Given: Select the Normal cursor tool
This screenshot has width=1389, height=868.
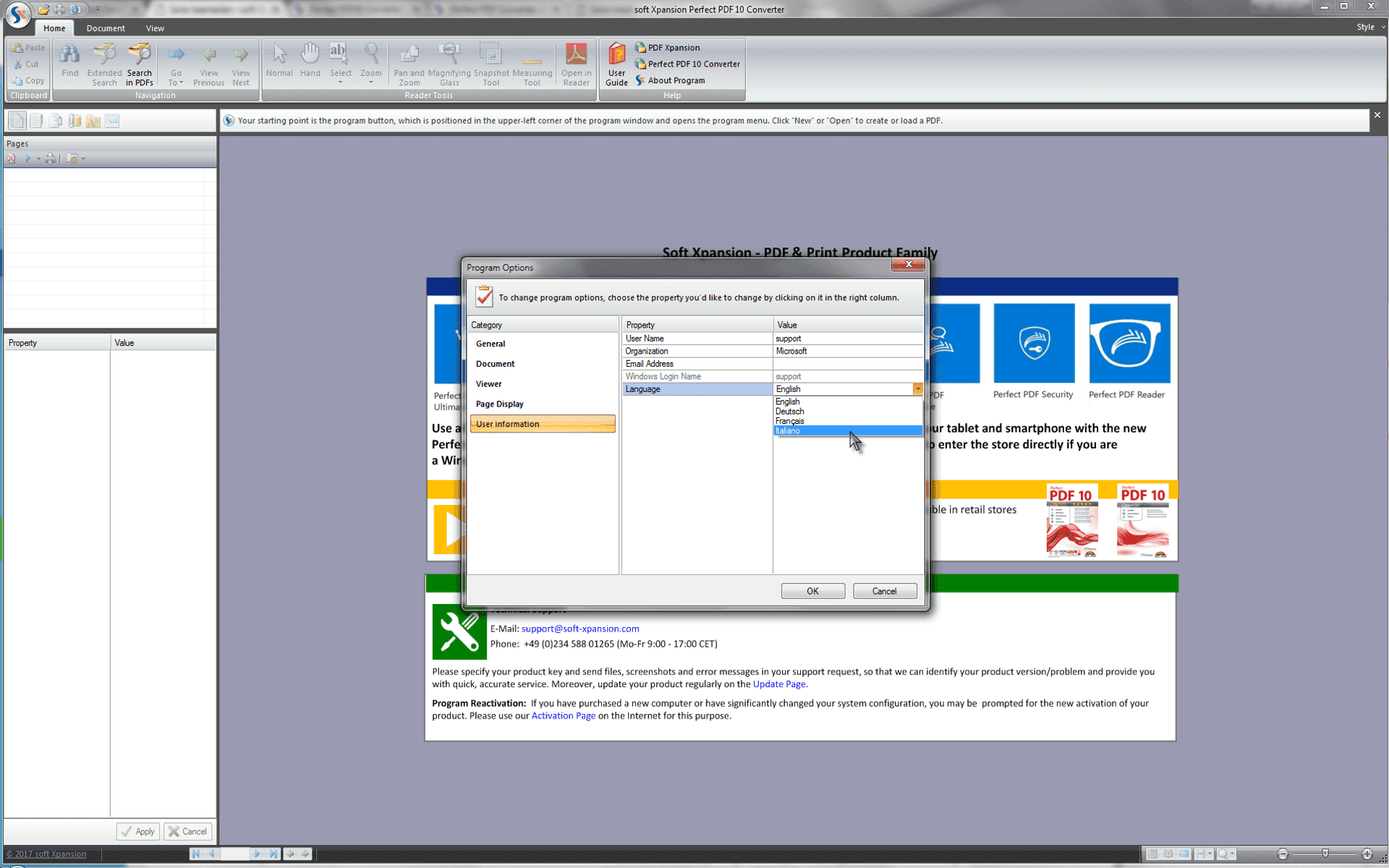Looking at the screenshot, I should pyautogui.click(x=279, y=61).
